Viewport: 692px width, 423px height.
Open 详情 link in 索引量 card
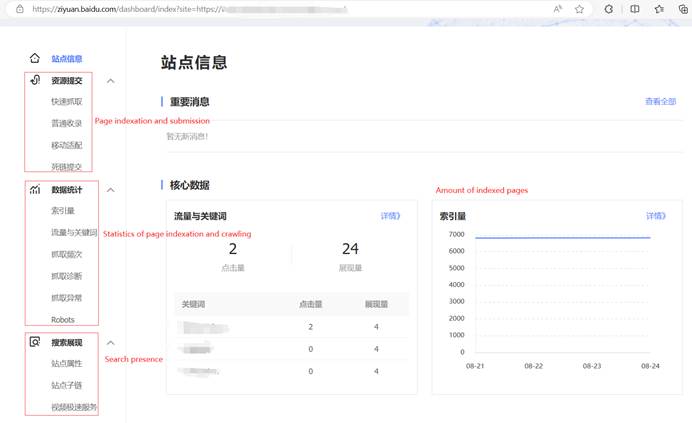tap(656, 215)
